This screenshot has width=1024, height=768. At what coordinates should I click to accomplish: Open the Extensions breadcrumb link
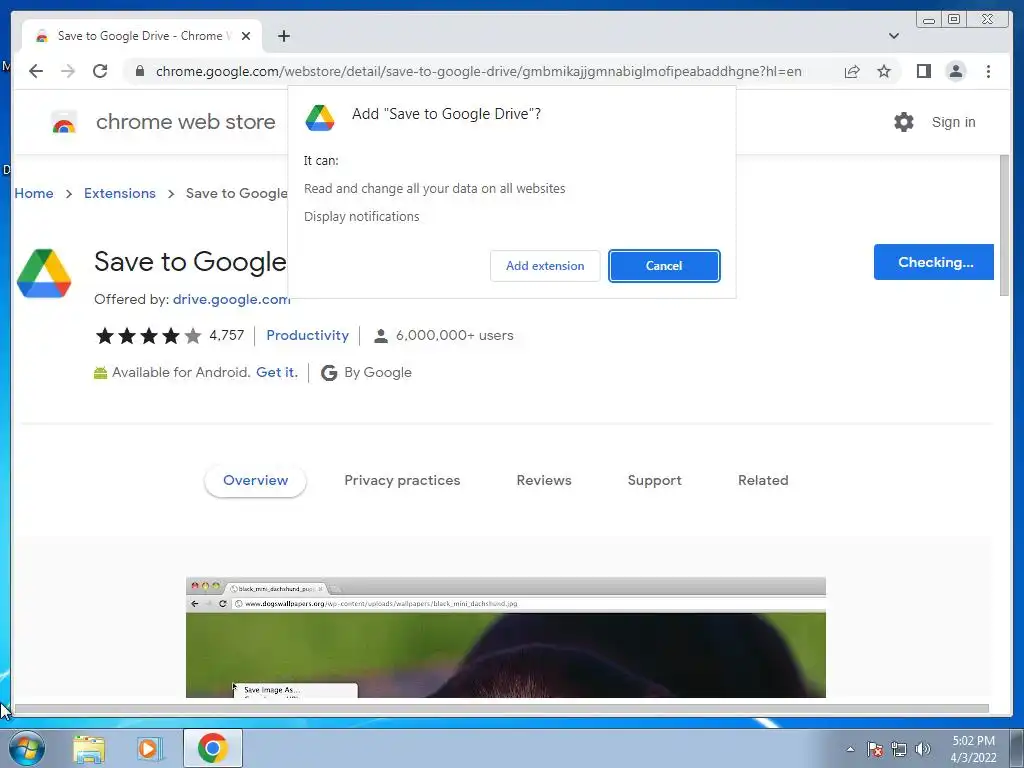(x=120, y=193)
